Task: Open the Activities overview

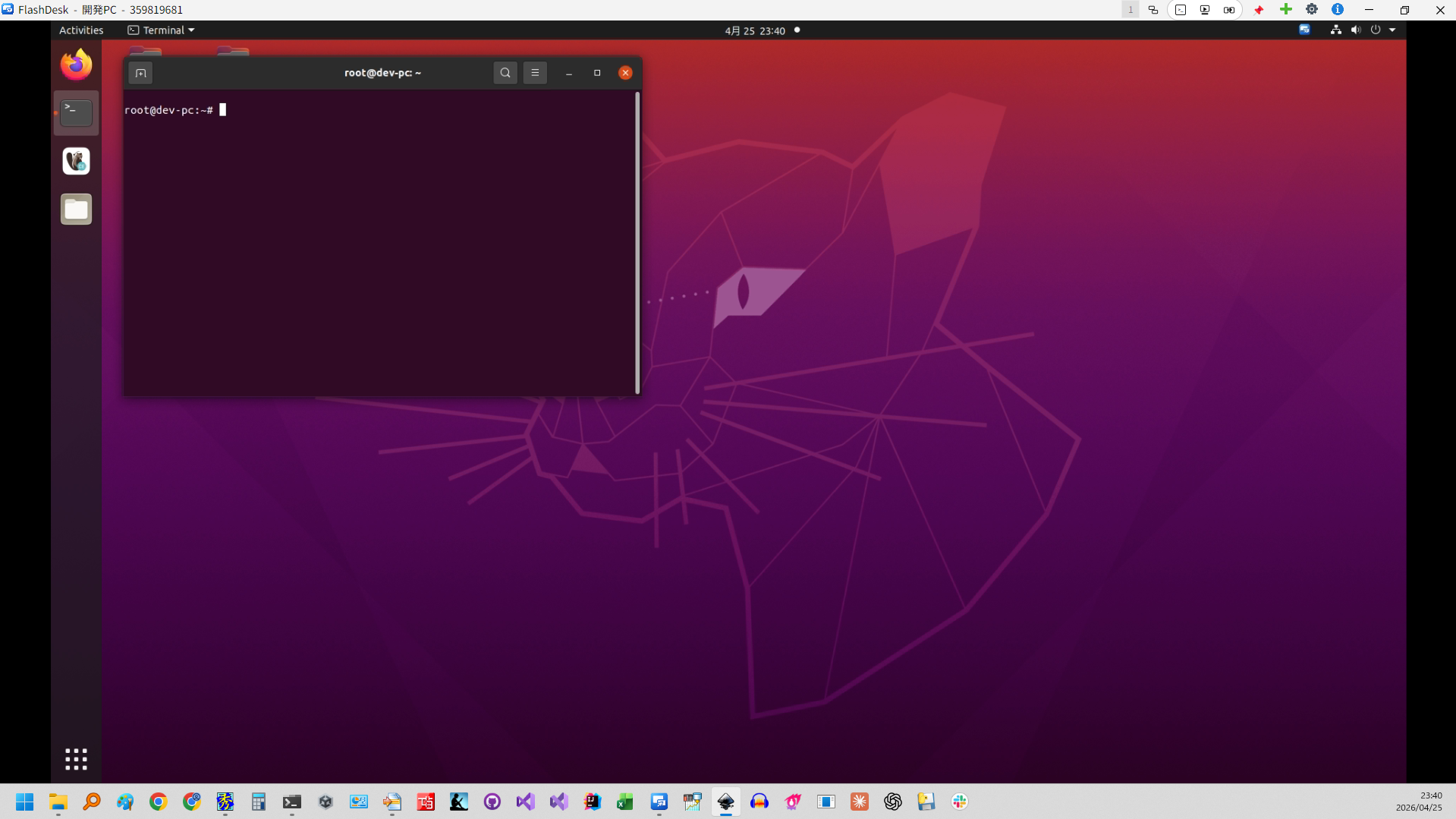Action: coord(81,30)
